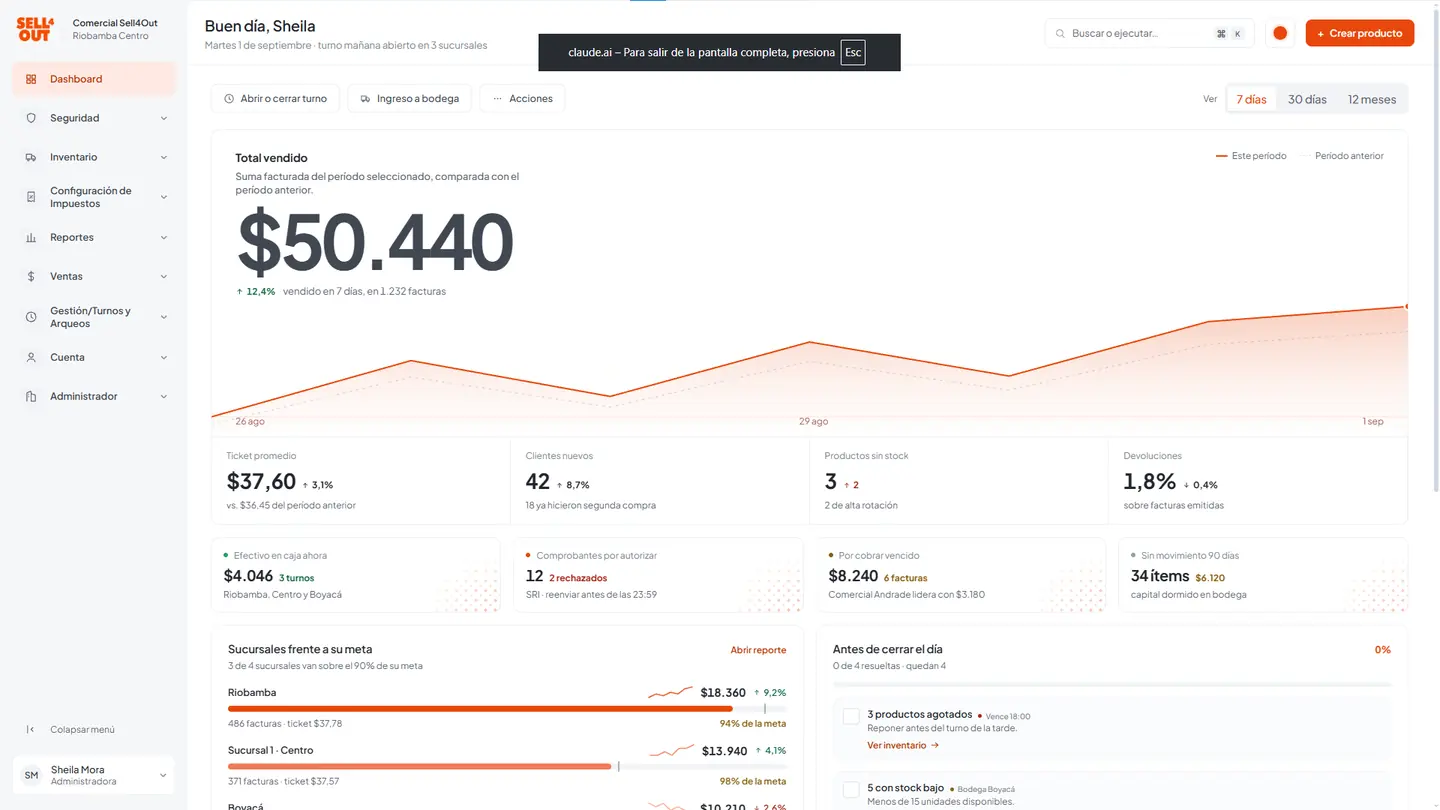Click the magnifier icon in the search box
This screenshot has width=1440, height=810.
point(1061,33)
